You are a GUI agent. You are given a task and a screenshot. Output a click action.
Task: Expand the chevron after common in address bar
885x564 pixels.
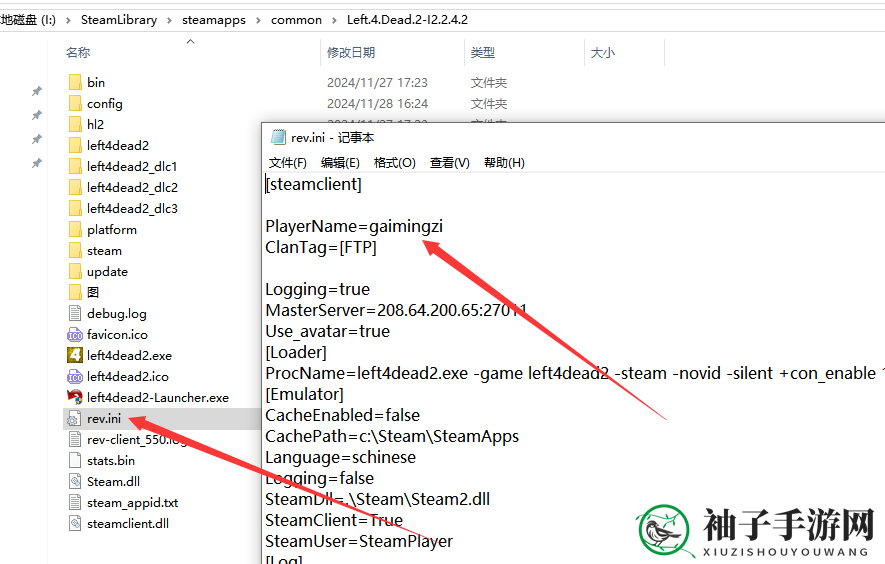pyautogui.click(x=334, y=20)
